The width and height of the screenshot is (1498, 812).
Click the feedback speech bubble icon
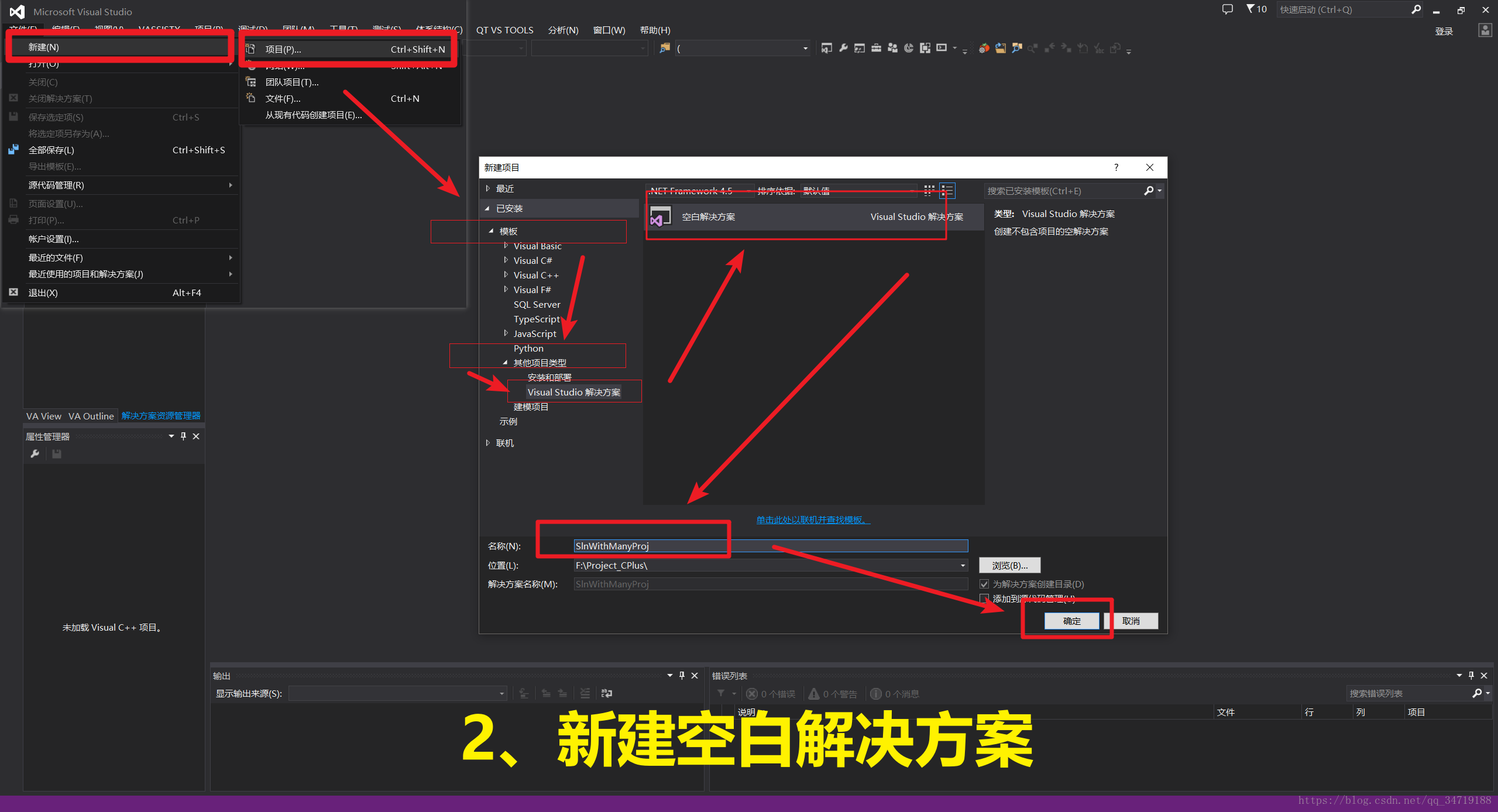tap(1227, 9)
